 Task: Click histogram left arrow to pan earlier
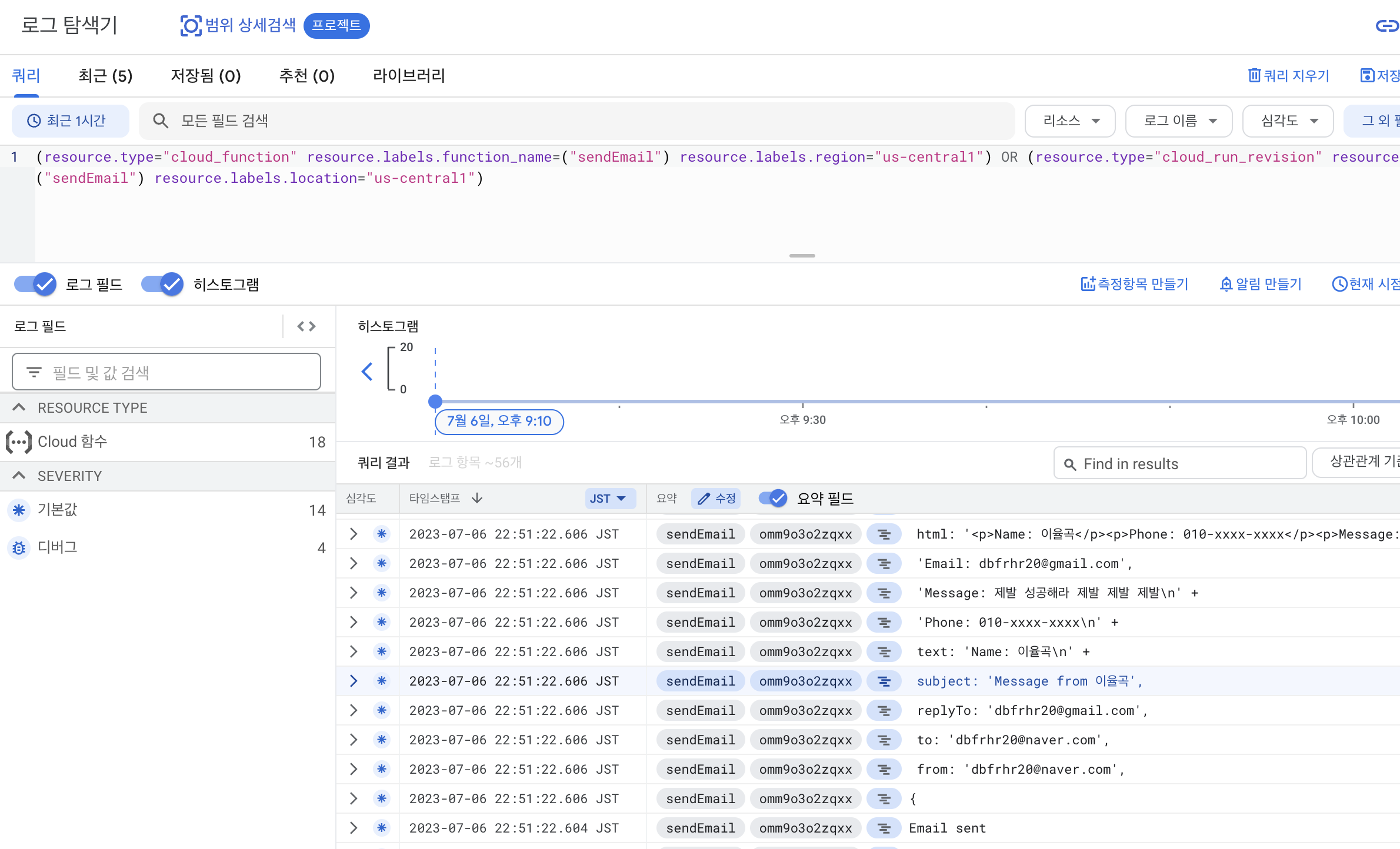point(367,372)
